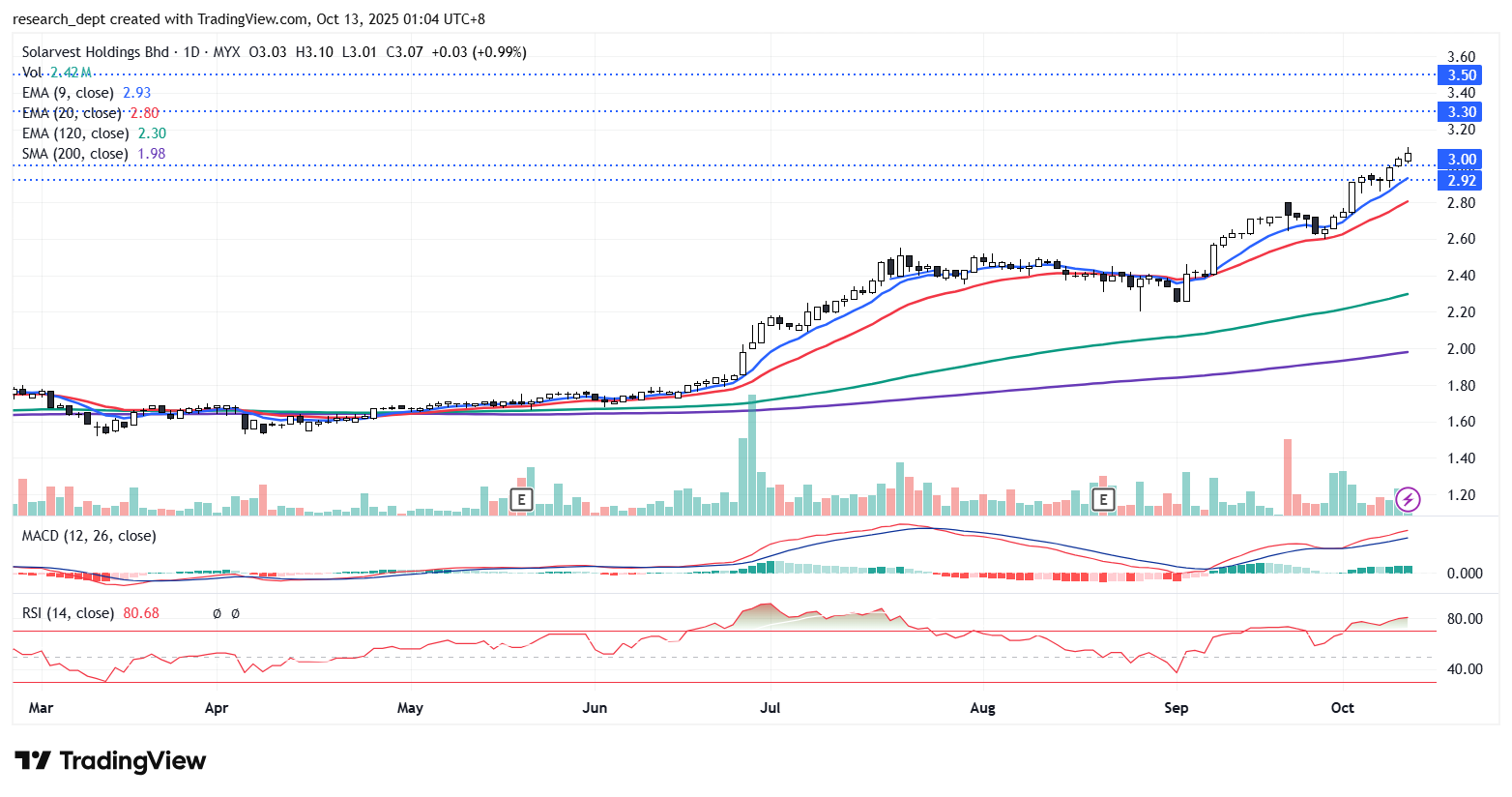
Task: Click the SMA (200, close) indicator legend
Action: (x=74, y=154)
